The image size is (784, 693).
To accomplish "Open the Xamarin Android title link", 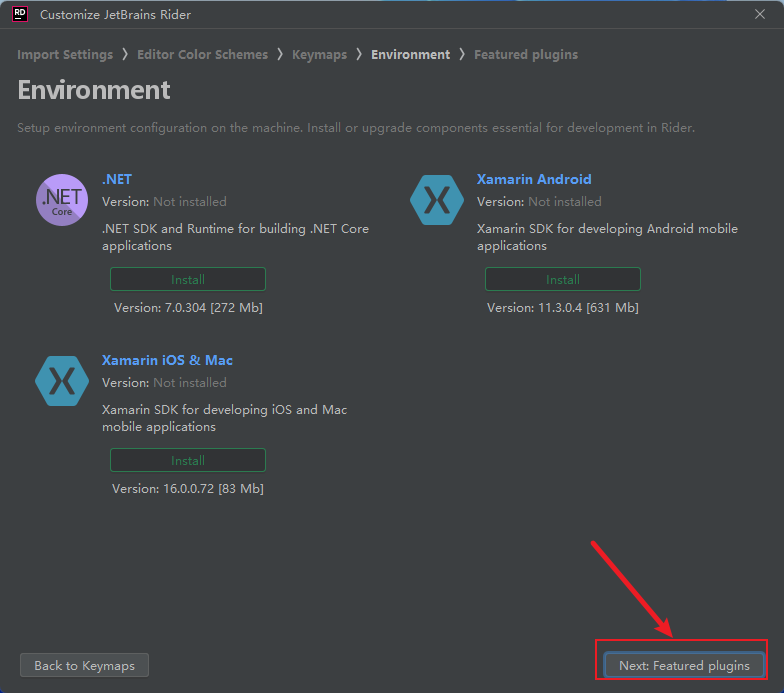I will [534, 179].
